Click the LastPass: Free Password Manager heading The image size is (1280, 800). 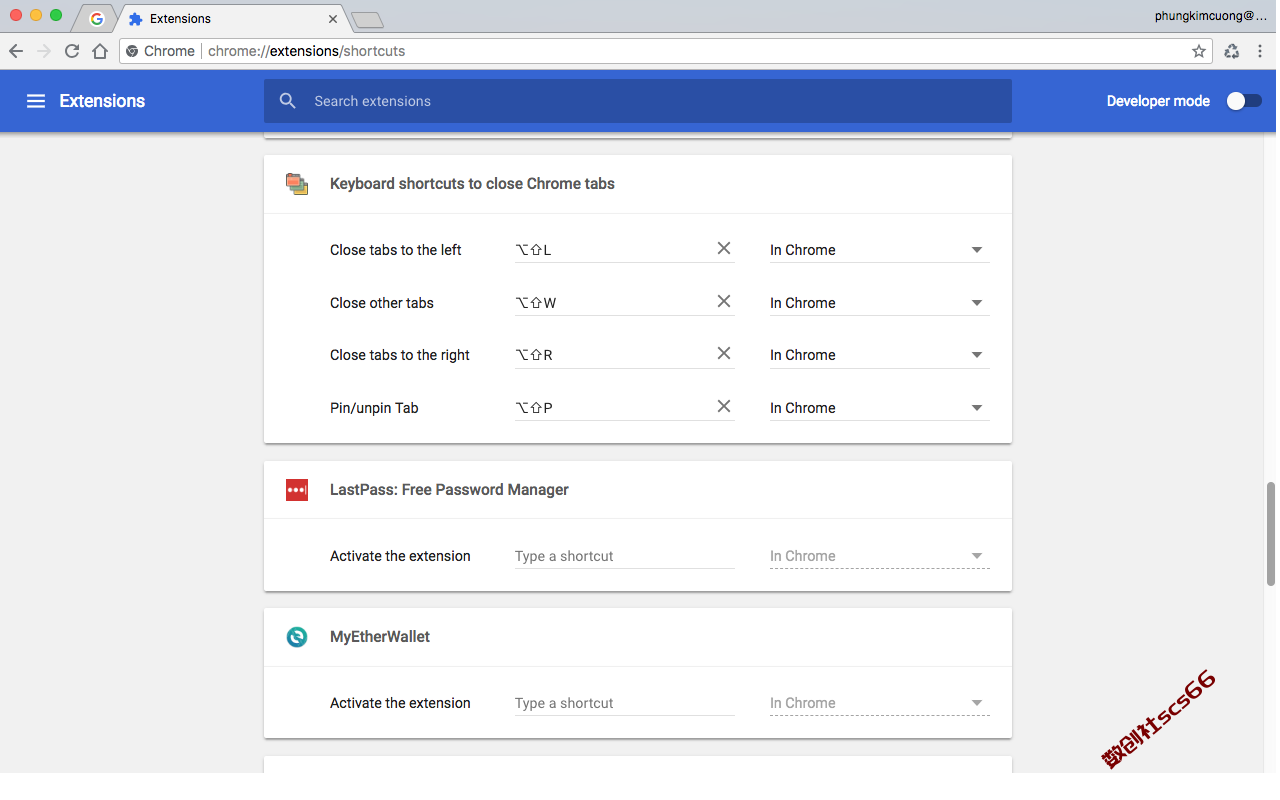(x=449, y=490)
